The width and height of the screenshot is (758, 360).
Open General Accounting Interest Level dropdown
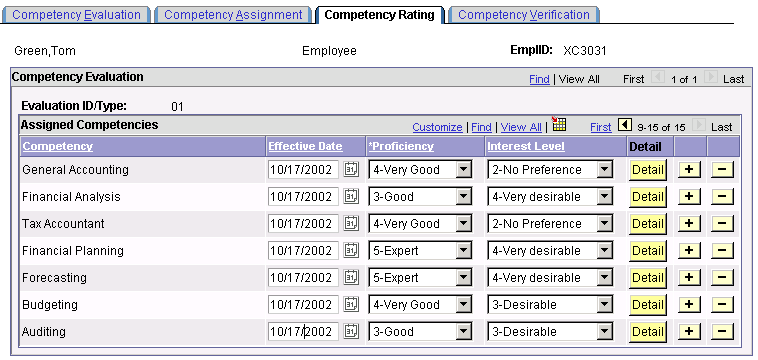point(550,170)
